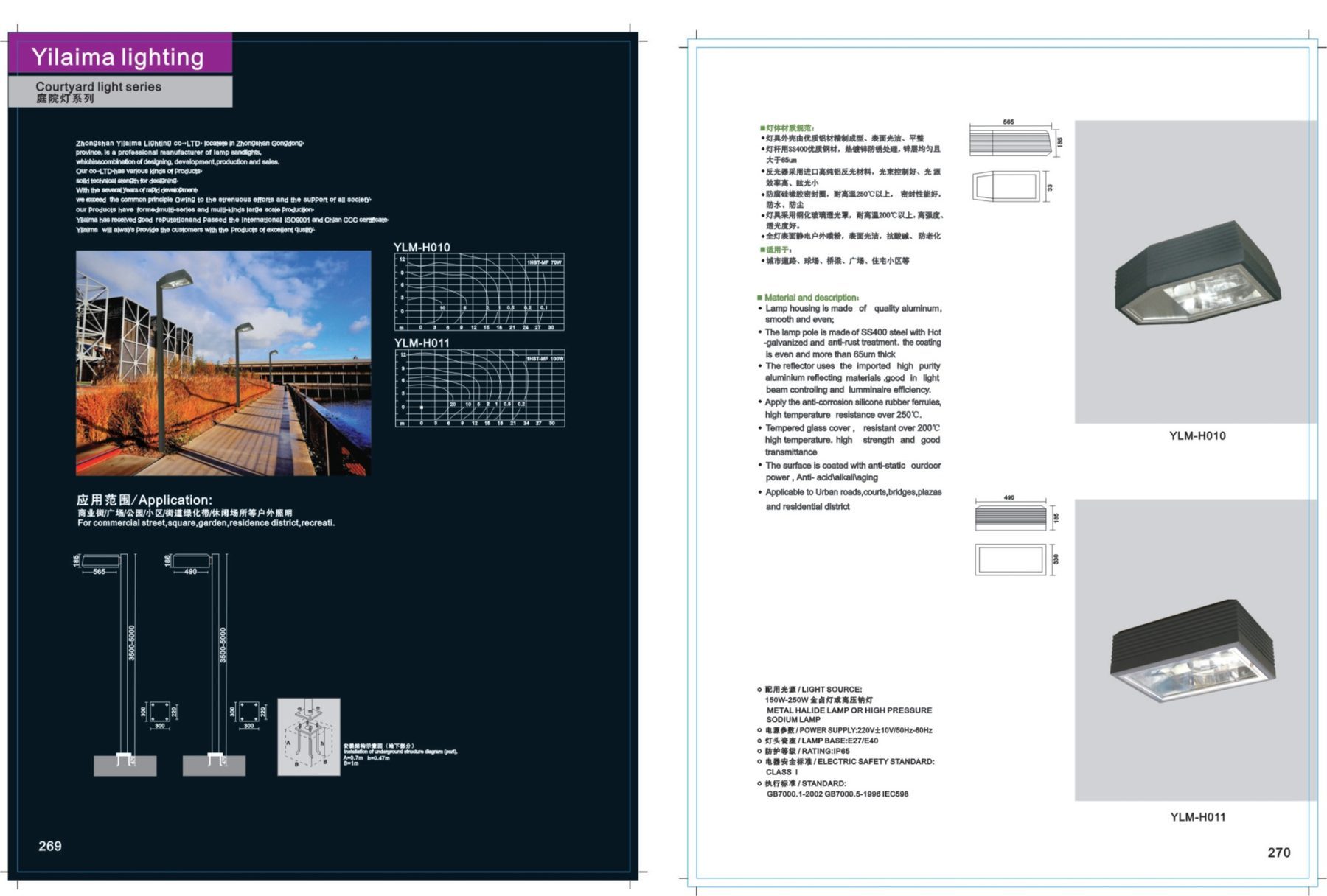The height and width of the screenshot is (896, 1327).
Task: Click the "GB7000.1-2002 GB7000.5-1996 IEC598" line
Action: pyautogui.click(x=837, y=794)
